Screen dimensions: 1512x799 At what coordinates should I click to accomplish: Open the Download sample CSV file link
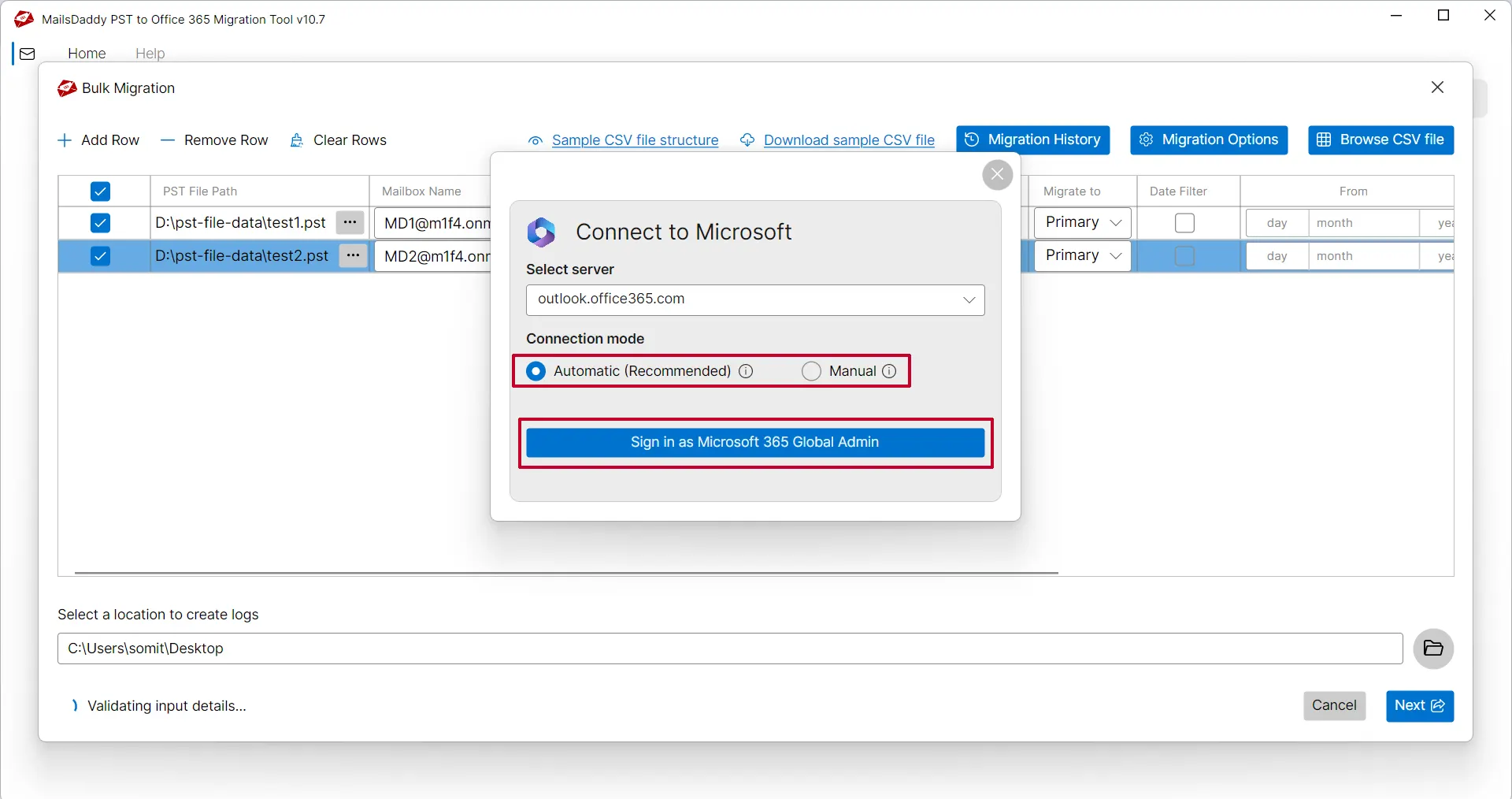pyautogui.click(x=848, y=139)
